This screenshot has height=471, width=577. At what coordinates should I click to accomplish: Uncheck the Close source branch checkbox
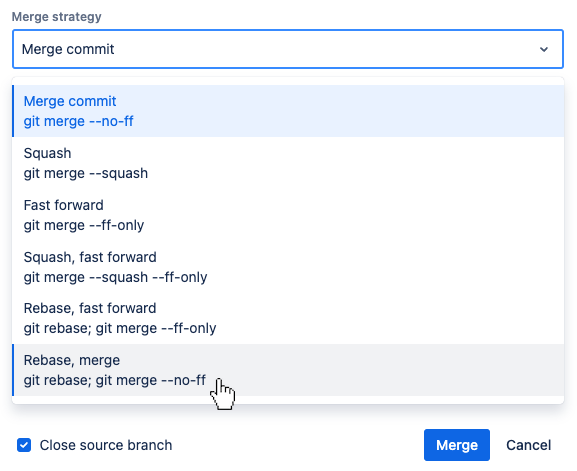point(24,445)
